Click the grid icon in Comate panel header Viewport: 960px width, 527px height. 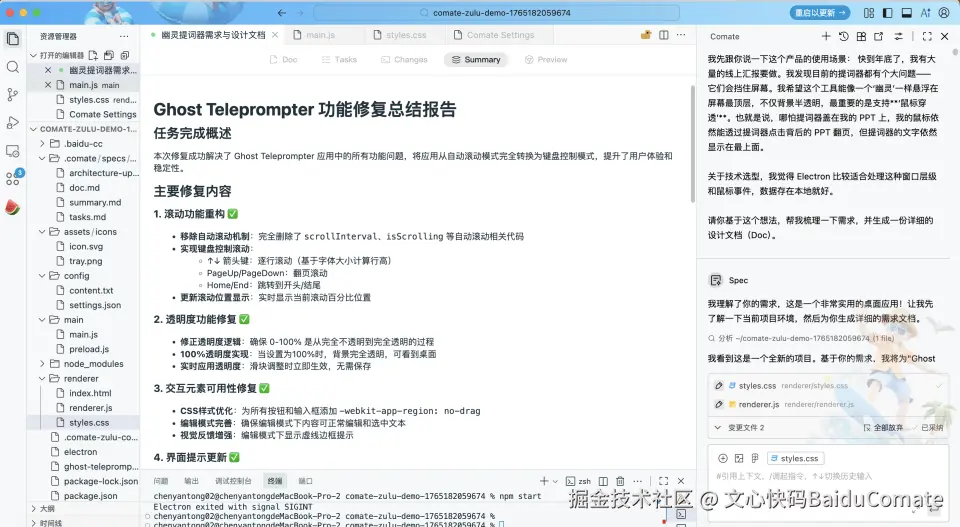861,36
